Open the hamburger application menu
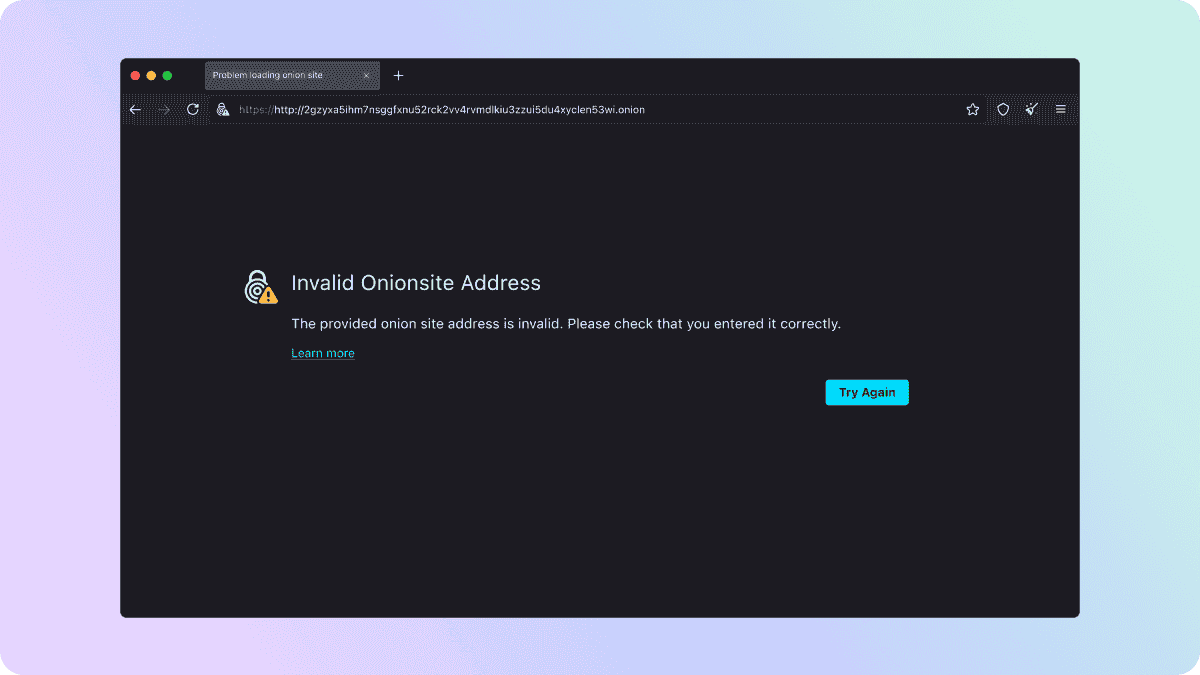The height and width of the screenshot is (675, 1200). point(1061,110)
